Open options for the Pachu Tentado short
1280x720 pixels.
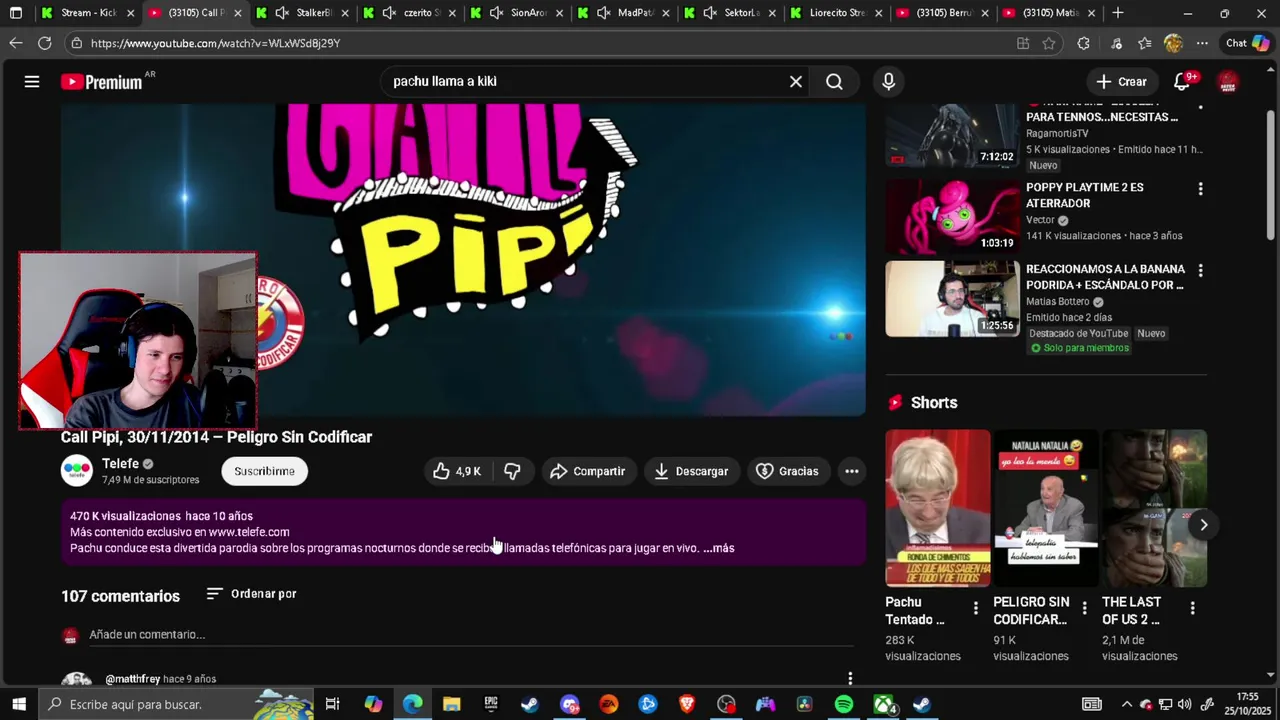pos(976,608)
